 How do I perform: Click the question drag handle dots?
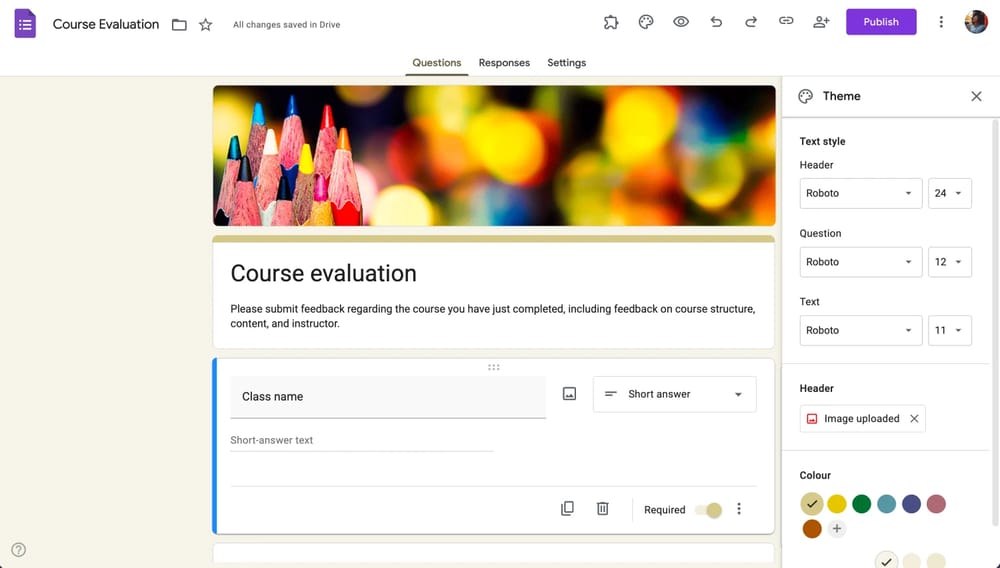tap(494, 367)
